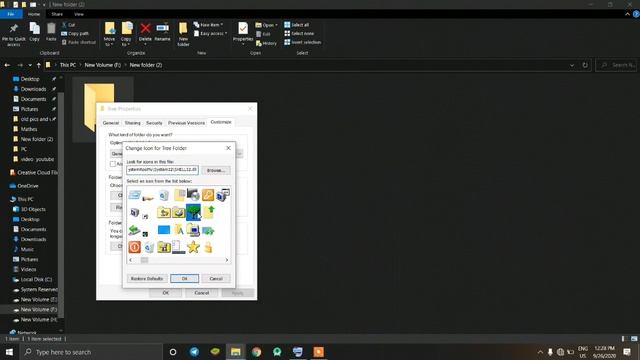Select 3D Objects in the sidebar
This screenshot has height=360, width=640.
point(33,209)
